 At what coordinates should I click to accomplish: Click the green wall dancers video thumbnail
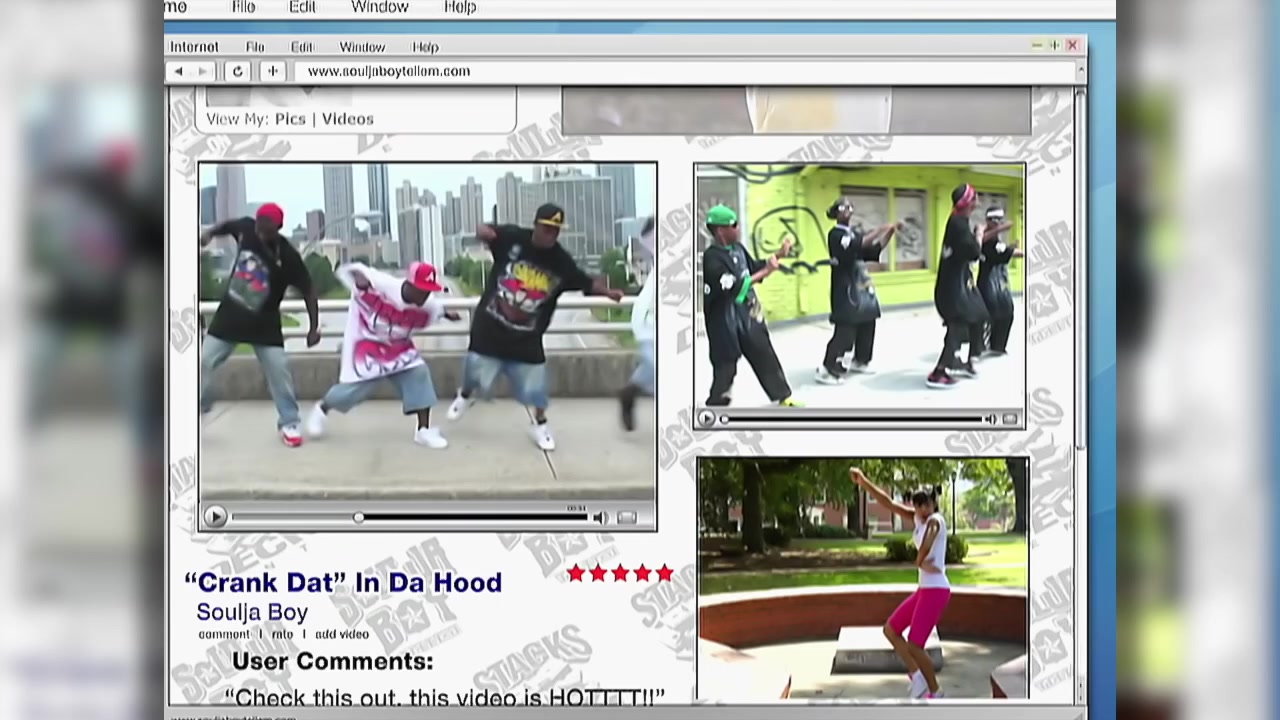[859, 286]
